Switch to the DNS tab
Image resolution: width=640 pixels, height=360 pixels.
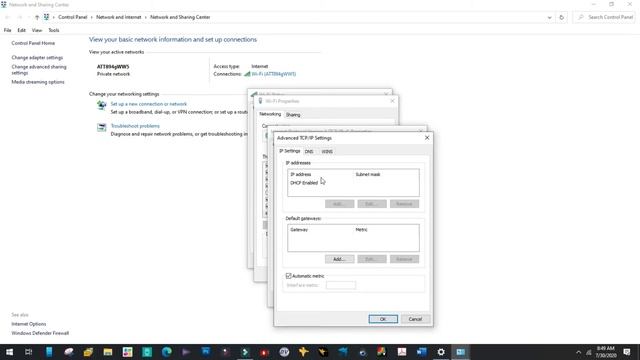[309, 151]
